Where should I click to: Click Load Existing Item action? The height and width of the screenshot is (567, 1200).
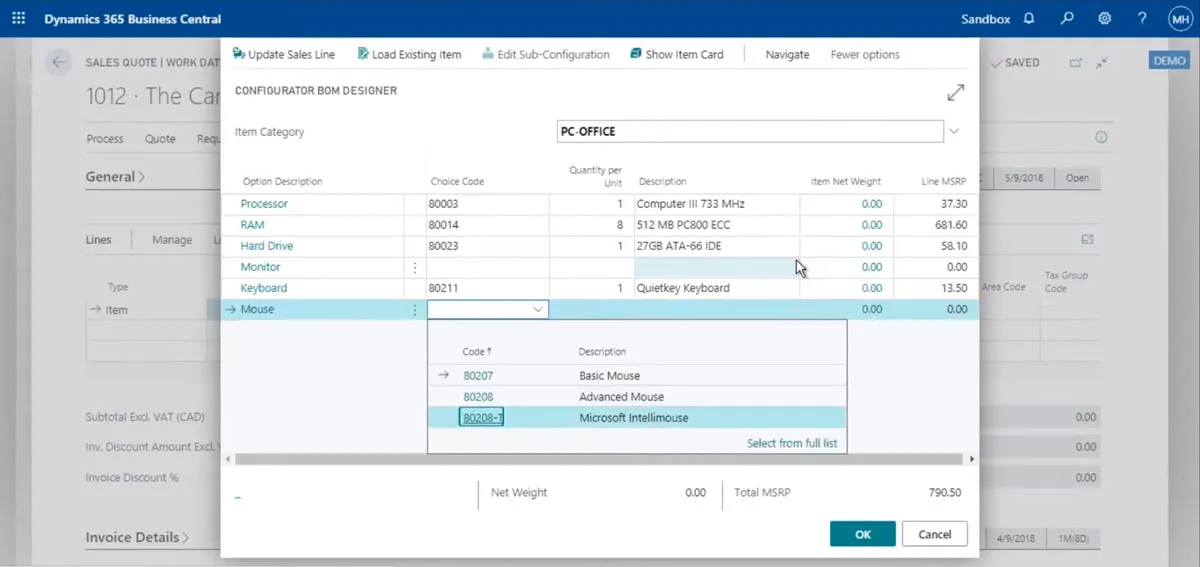(409, 54)
